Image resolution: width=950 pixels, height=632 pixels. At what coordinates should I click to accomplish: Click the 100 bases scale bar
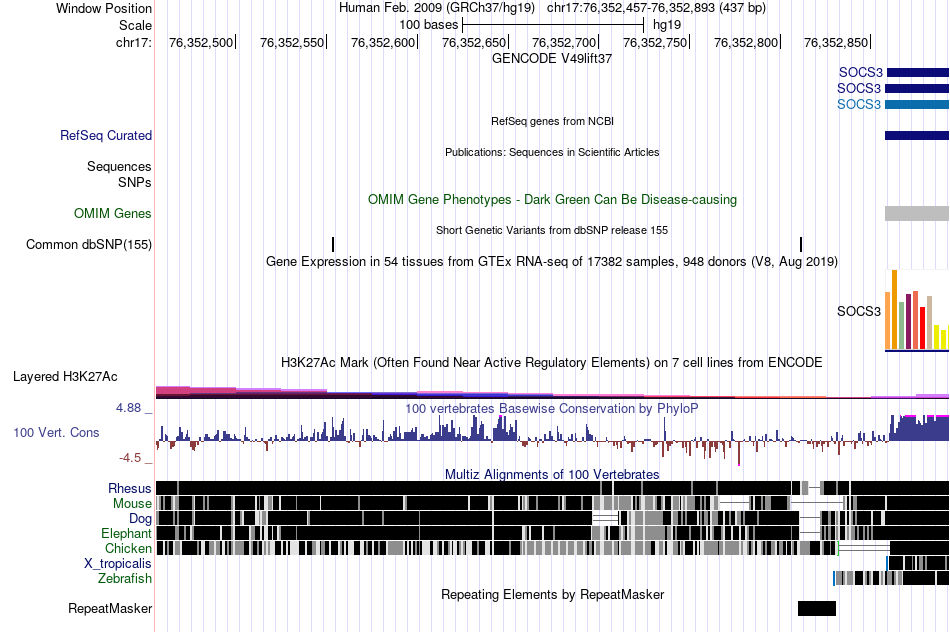point(553,25)
